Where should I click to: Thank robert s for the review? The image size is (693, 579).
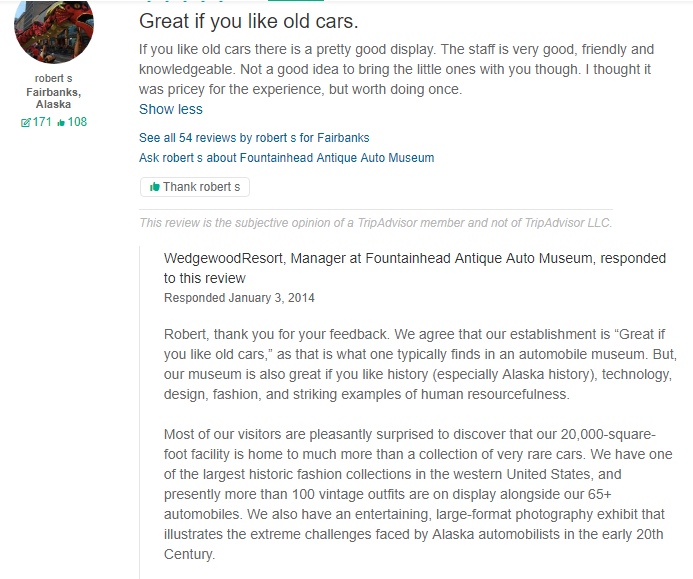click(x=195, y=187)
